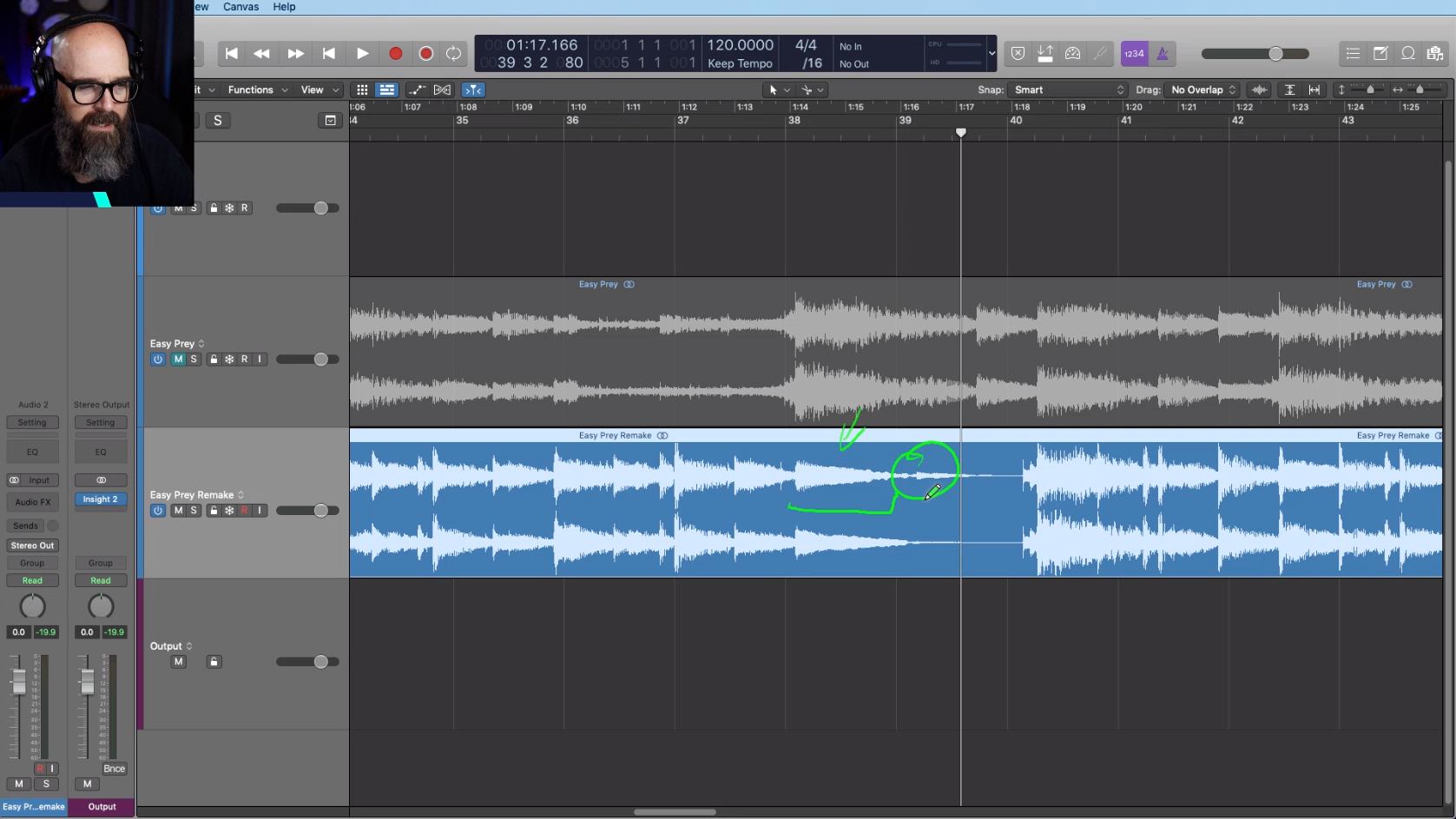Toggle the Count-in 1234 button
The height and width of the screenshot is (819, 1456).
click(x=1134, y=54)
